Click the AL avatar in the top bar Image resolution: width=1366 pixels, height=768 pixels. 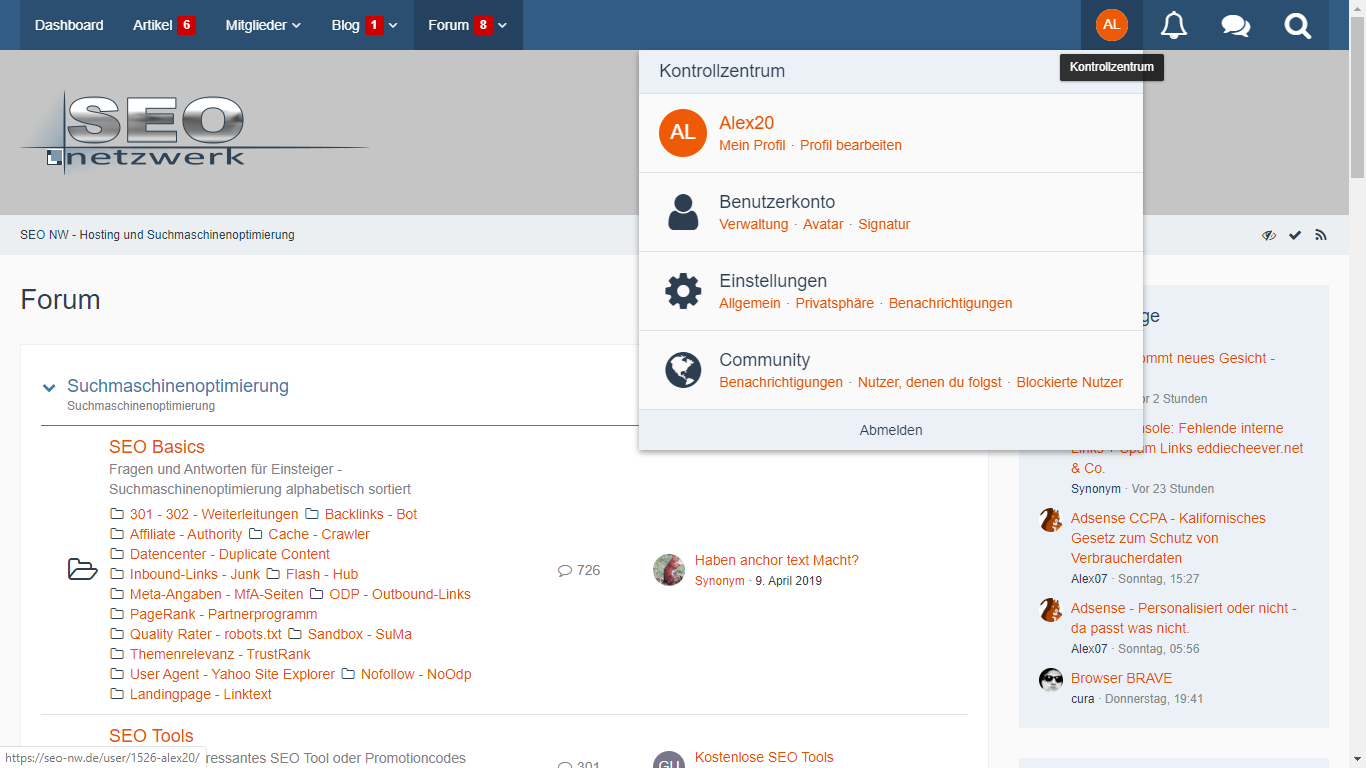[x=1111, y=25]
